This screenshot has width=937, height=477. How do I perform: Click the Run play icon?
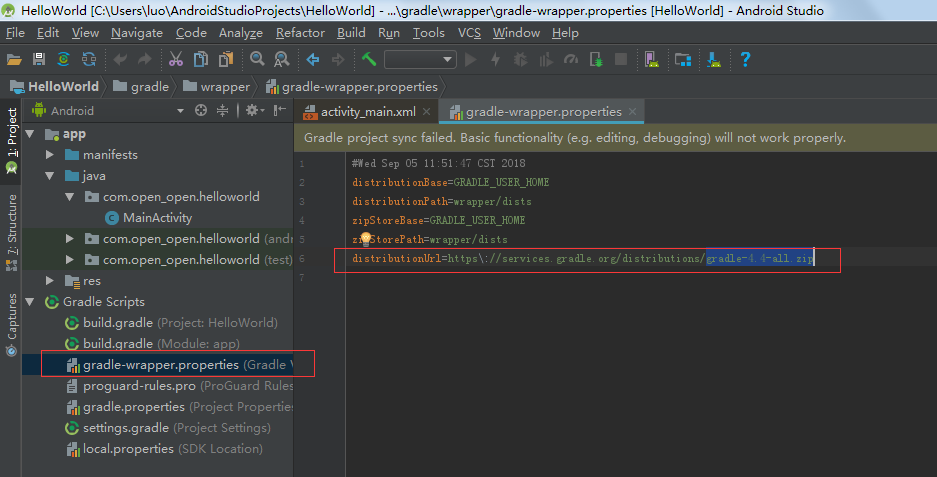pyautogui.click(x=471, y=59)
